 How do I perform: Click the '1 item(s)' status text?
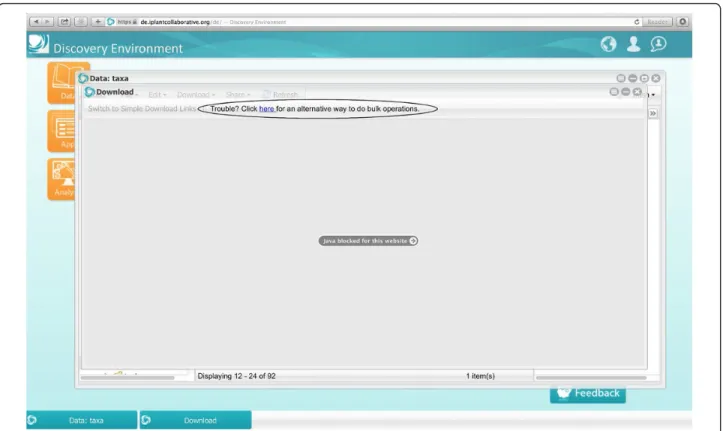480,376
